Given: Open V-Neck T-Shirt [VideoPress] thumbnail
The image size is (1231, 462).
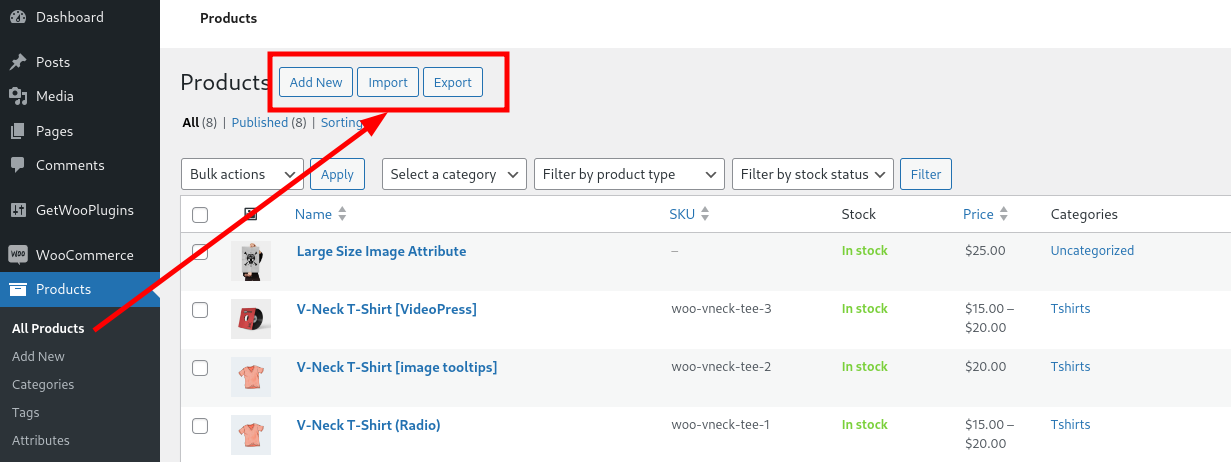Looking at the screenshot, I should [x=250, y=319].
